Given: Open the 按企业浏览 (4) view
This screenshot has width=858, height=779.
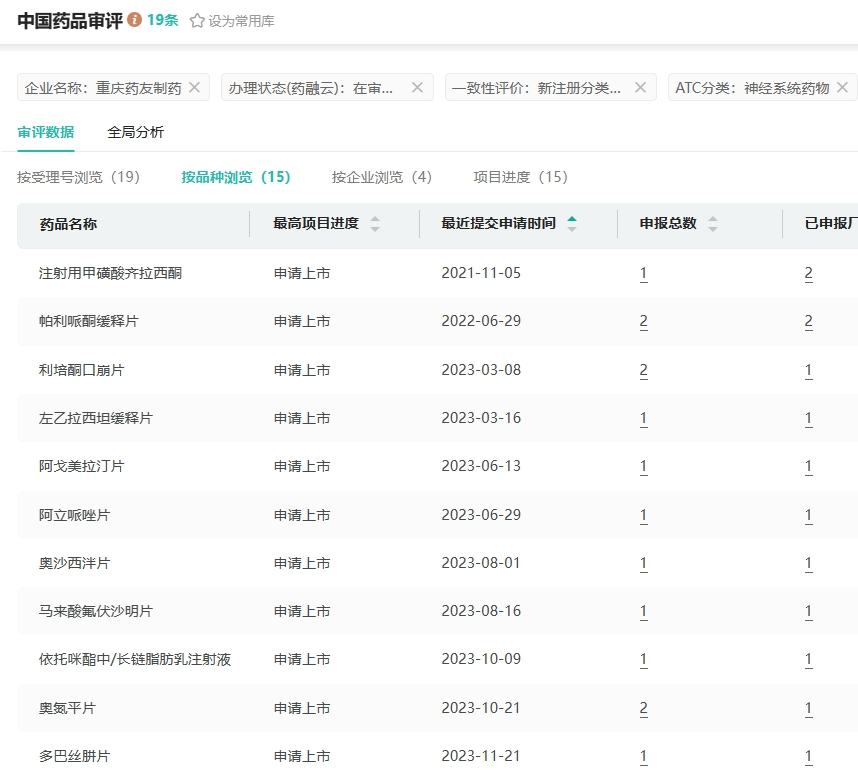Looking at the screenshot, I should (x=382, y=177).
